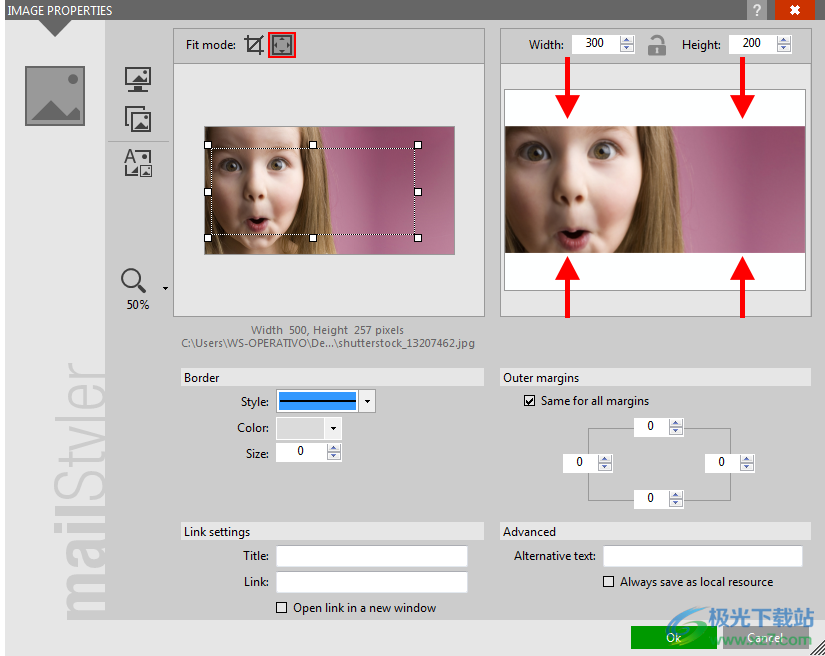The width and height of the screenshot is (825, 656).
Task: Toggle the aspect ratio lock icon
Action: [656, 44]
